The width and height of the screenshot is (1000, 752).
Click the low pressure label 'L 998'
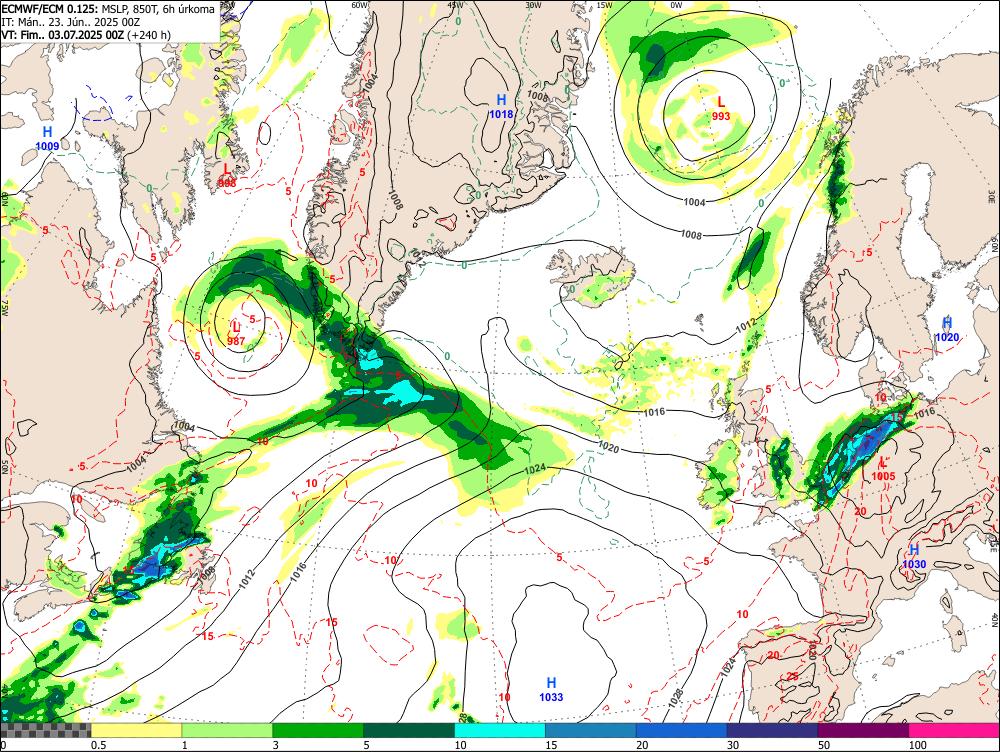227,175
